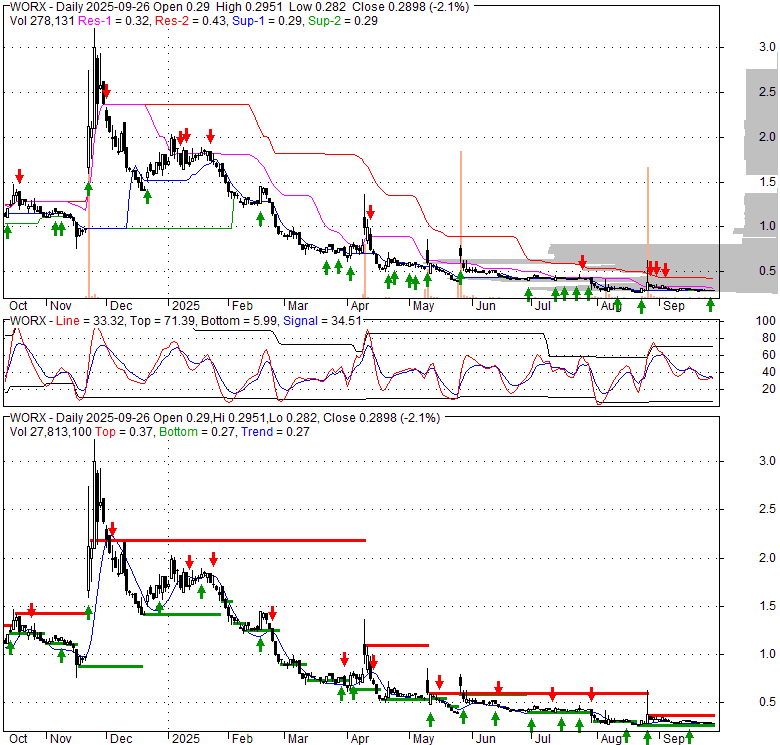Click the tall orange late-May volume spike
The width and height of the screenshot is (780, 745).
click(x=461, y=224)
